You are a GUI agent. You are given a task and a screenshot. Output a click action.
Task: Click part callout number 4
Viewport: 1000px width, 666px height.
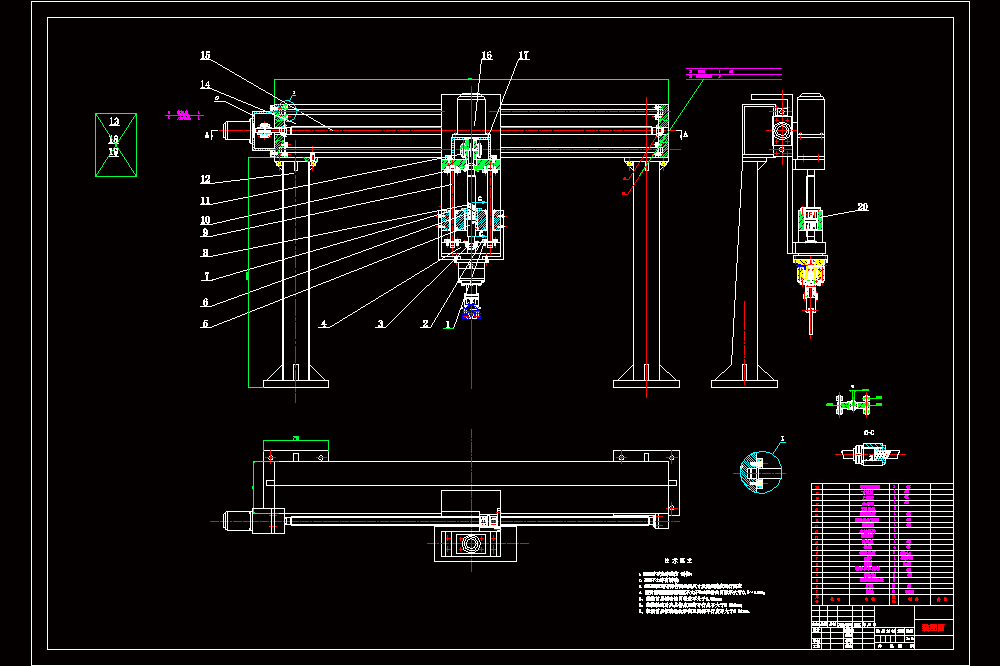click(x=324, y=323)
